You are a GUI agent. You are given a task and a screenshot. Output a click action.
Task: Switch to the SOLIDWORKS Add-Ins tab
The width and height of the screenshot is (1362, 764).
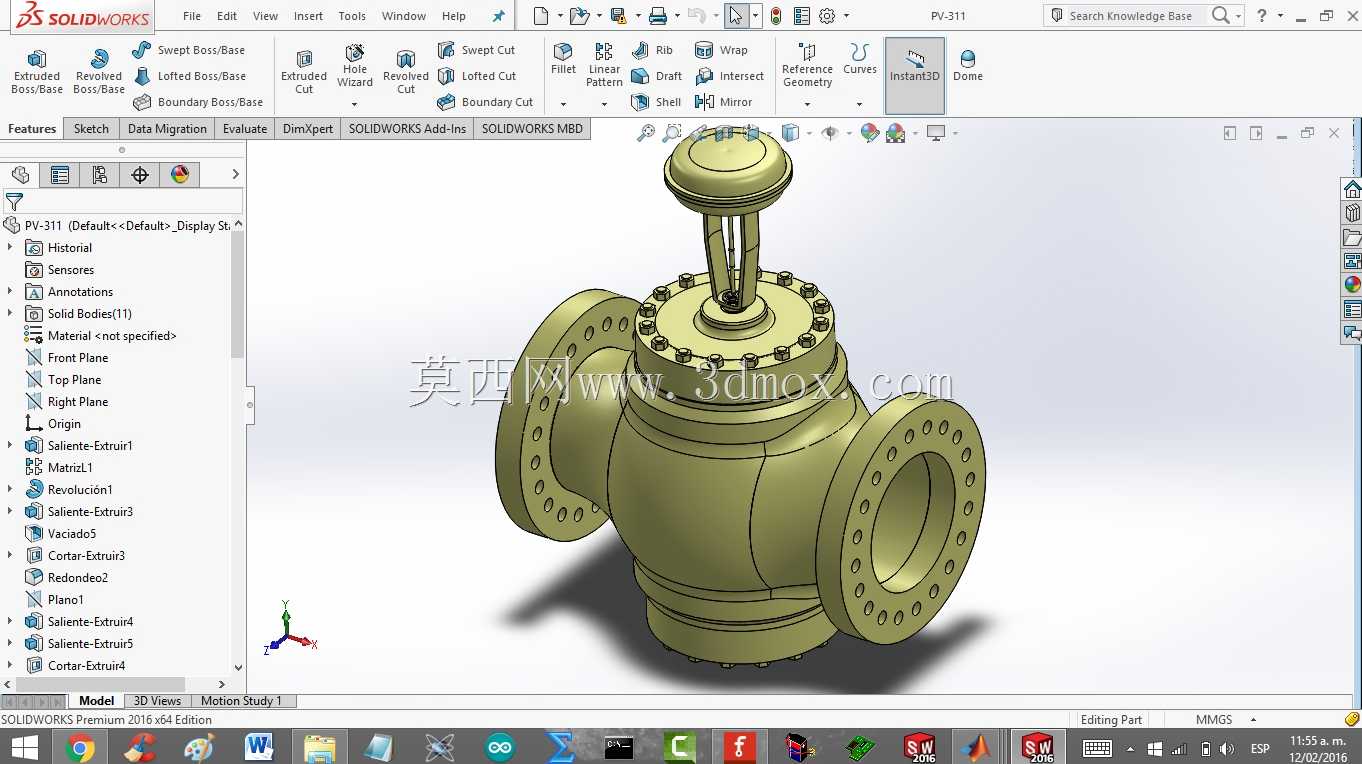pyautogui.click(x=407, y=129)
